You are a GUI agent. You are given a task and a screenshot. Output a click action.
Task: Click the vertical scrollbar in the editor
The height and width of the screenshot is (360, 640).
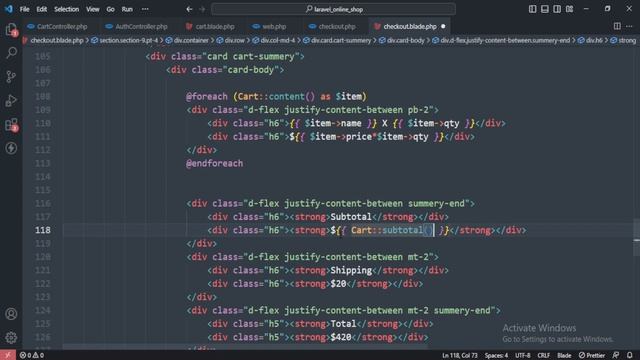pyautogui.click(x=636, y=237)
